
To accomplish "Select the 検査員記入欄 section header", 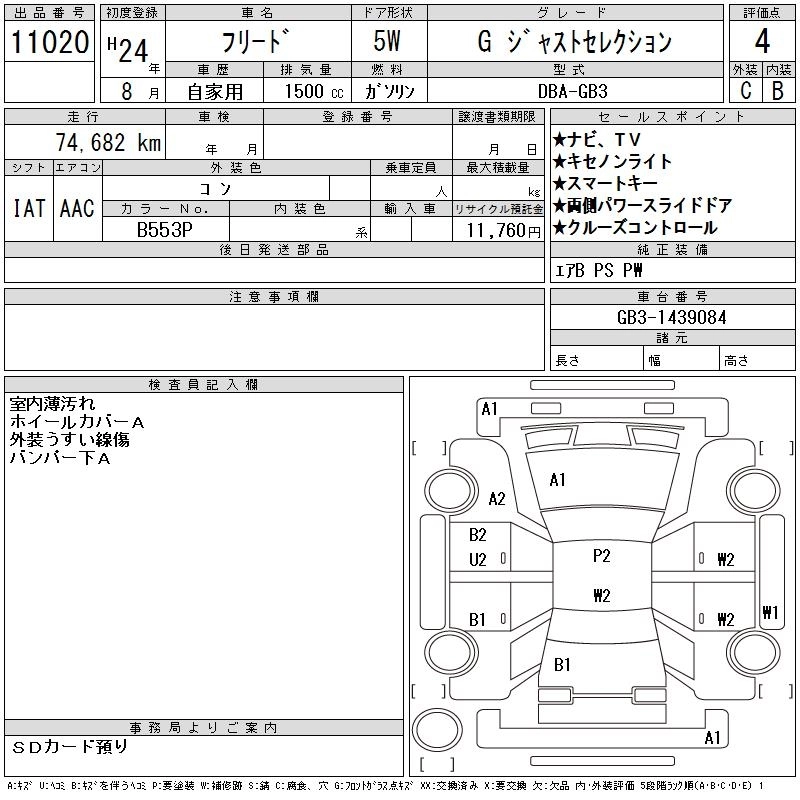I will click(204, 385).
